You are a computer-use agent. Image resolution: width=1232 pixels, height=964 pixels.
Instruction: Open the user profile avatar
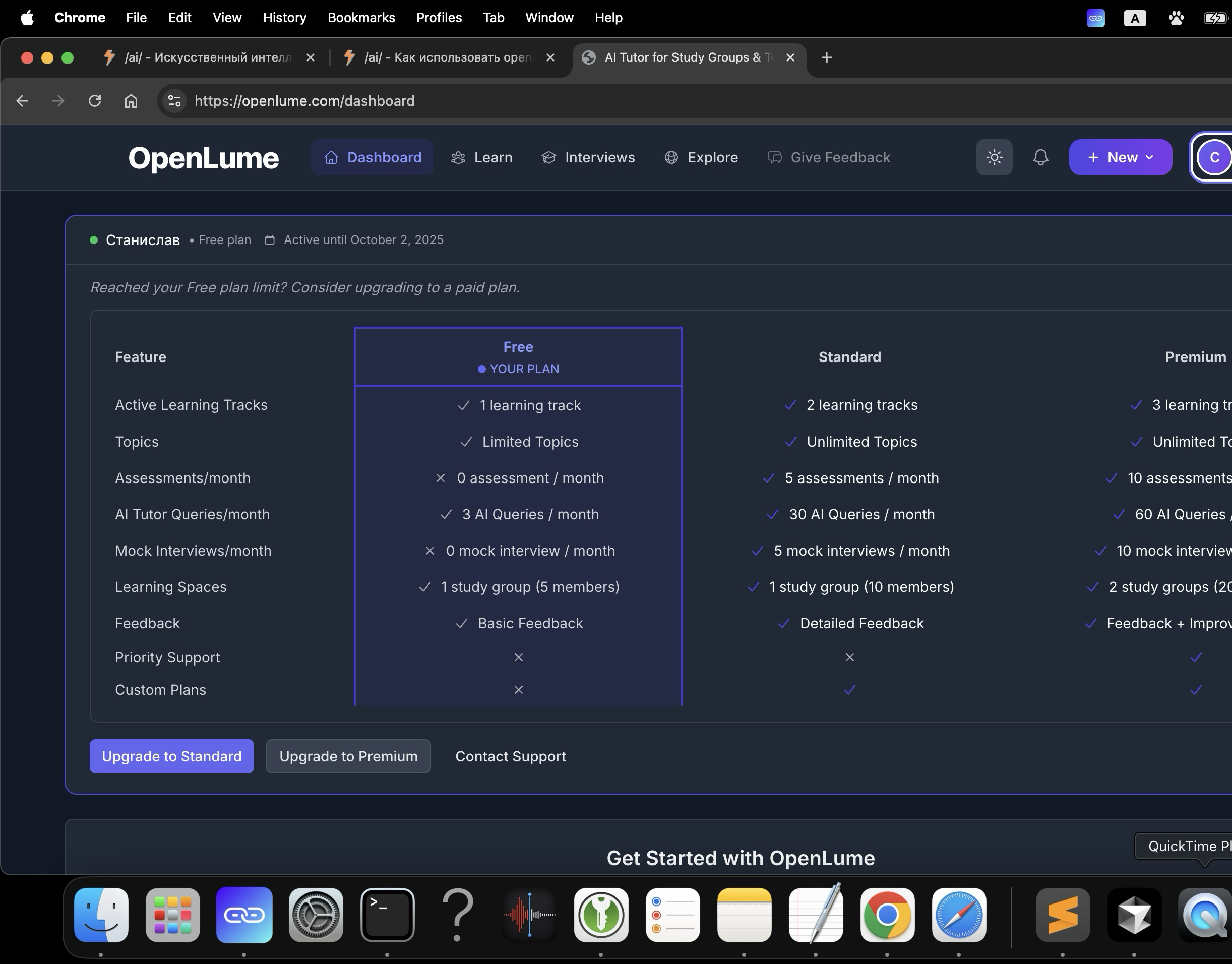[1214, 157]
